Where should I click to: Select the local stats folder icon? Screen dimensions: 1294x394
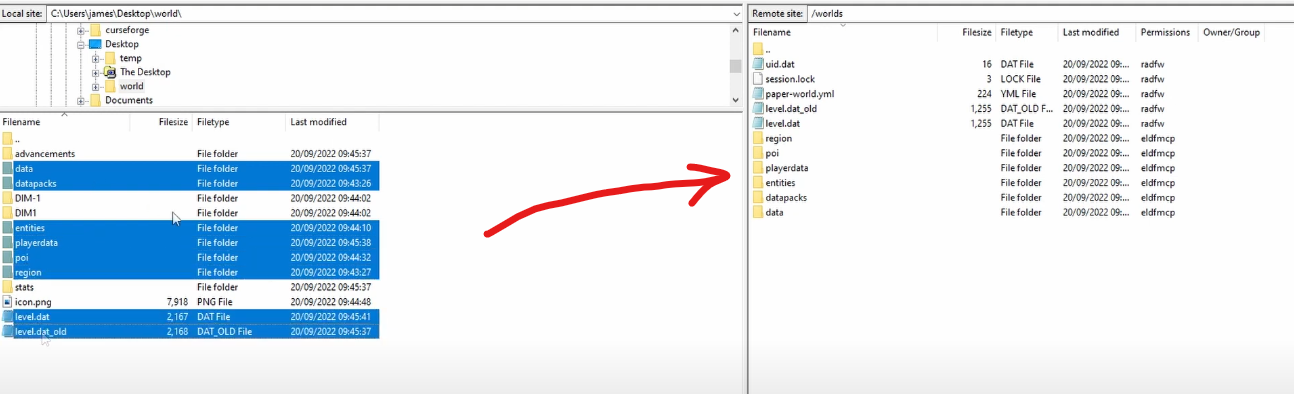[x=8, y=287]
